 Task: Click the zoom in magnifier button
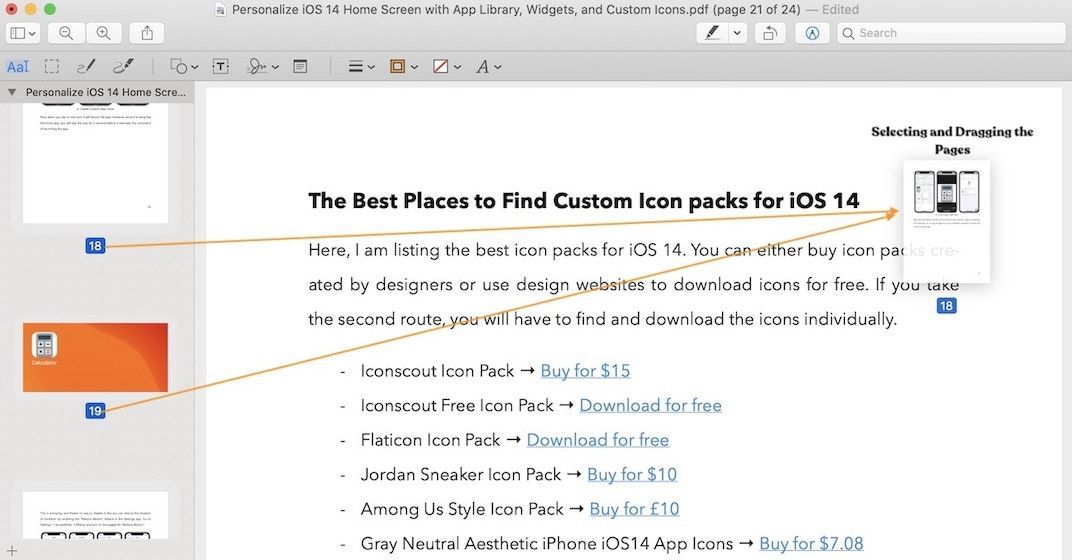pyautogui.click(x=103, y=33)
